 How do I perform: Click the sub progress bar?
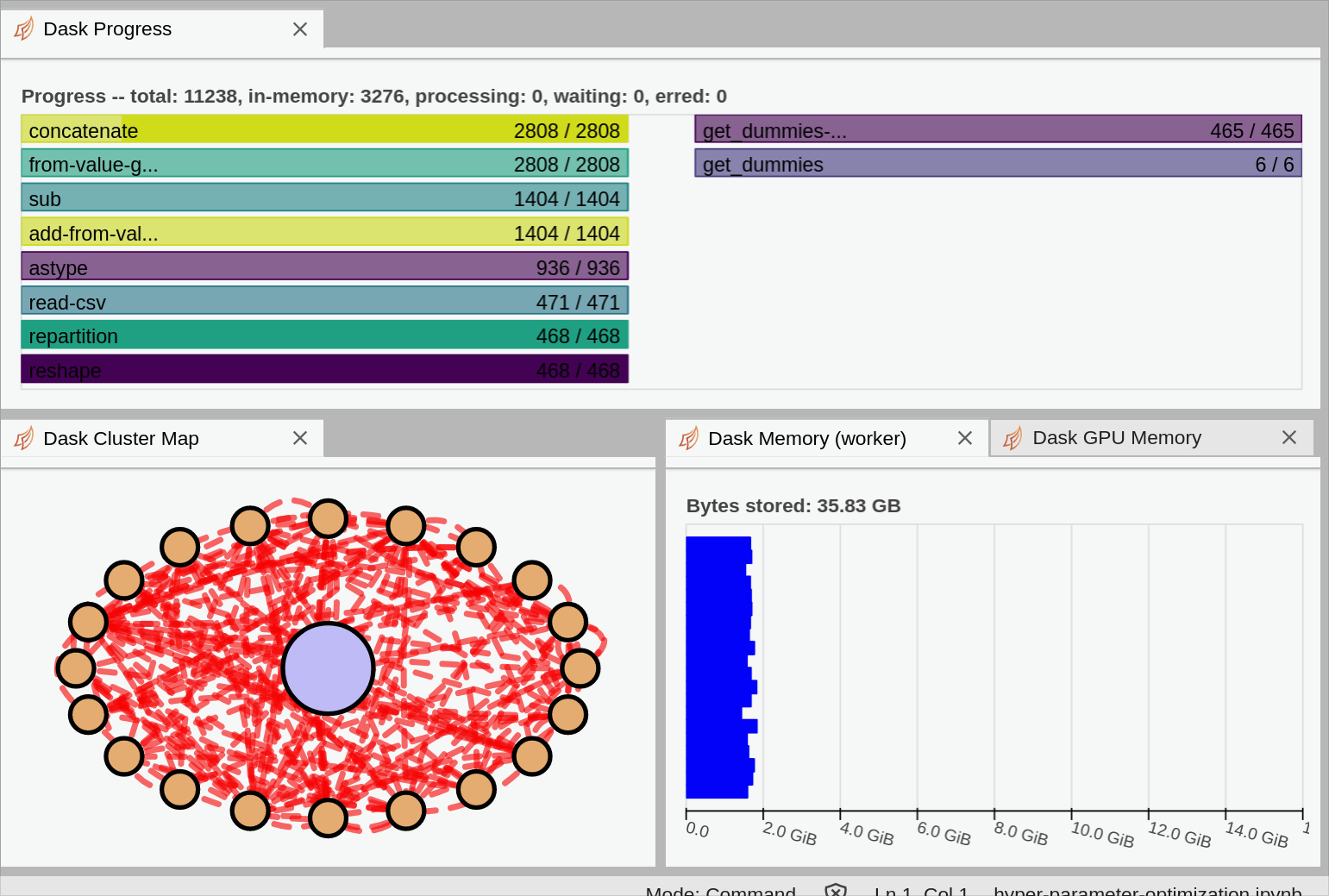324,197
